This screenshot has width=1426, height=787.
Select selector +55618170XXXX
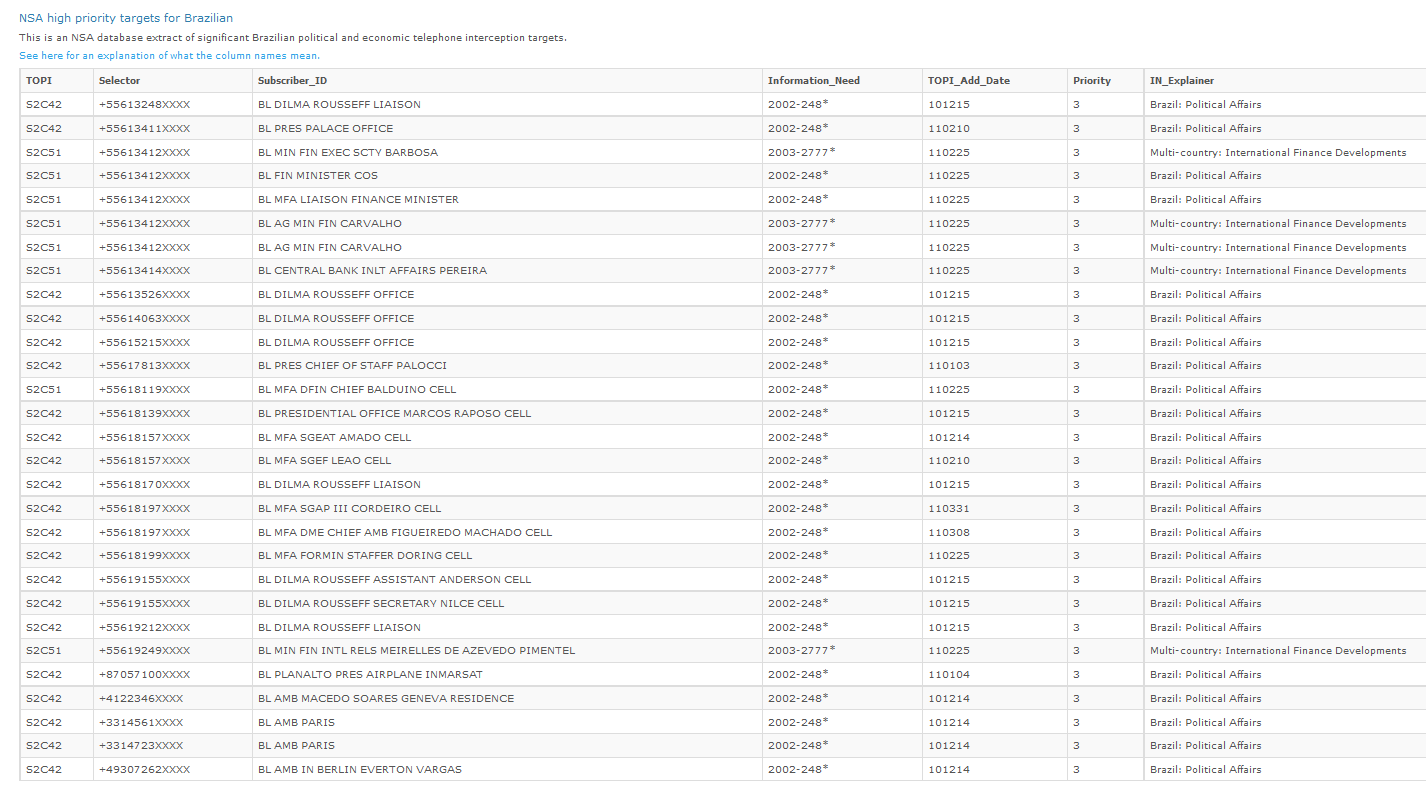click(x=171, y=485)
